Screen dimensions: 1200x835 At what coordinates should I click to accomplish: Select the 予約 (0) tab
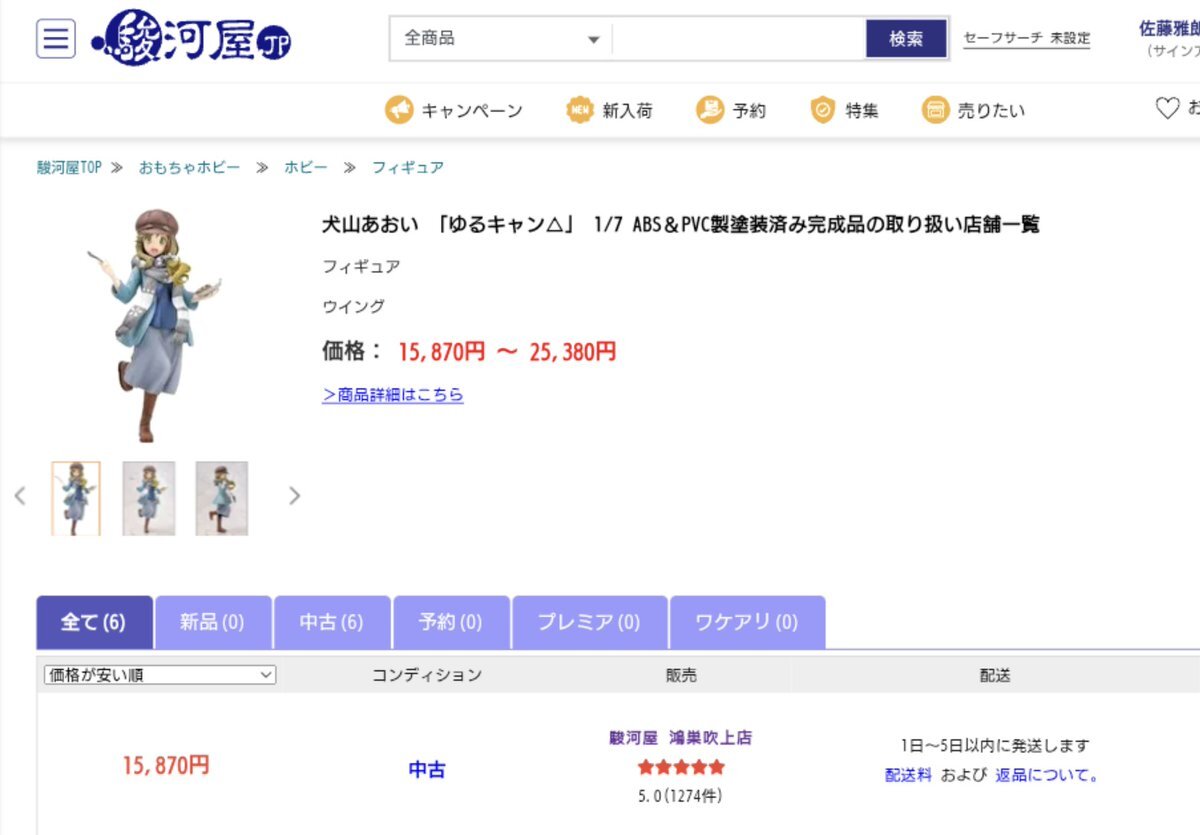(451, 622)
